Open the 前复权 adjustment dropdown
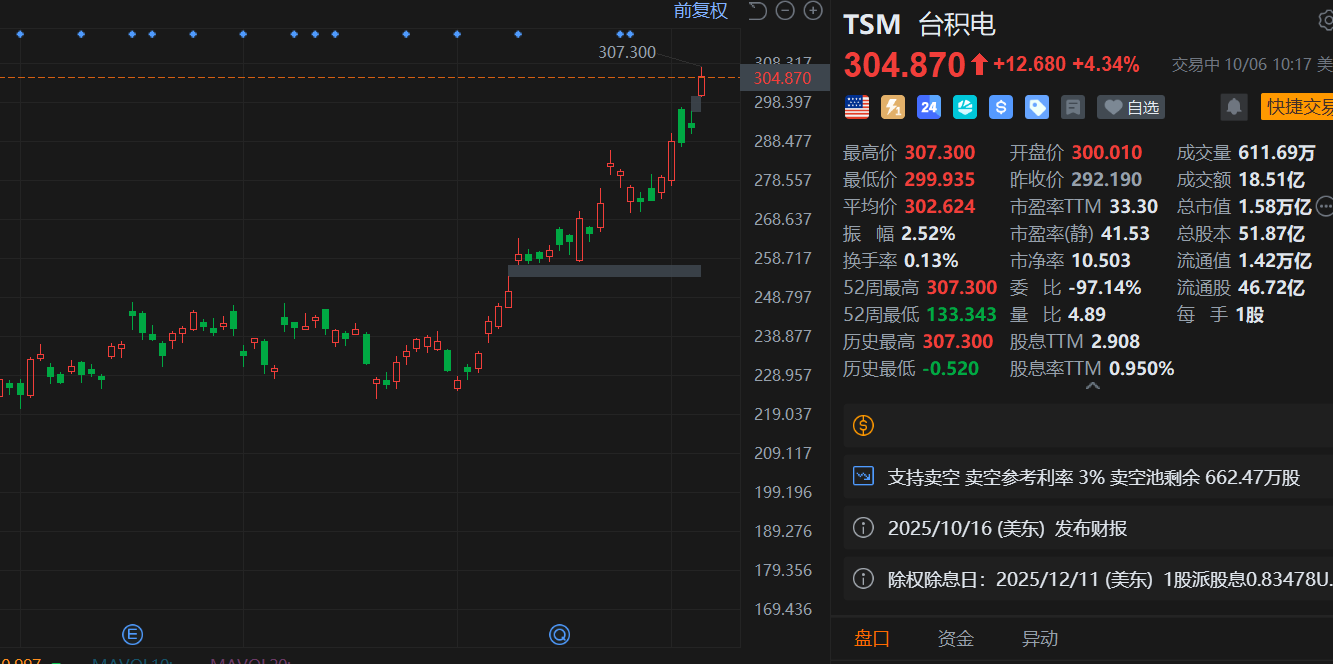Viewport: 1333px width, 664px height. click(701, 11)
